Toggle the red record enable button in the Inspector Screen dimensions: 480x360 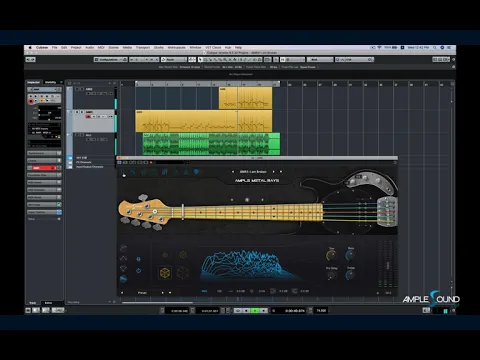pos(31,101)
